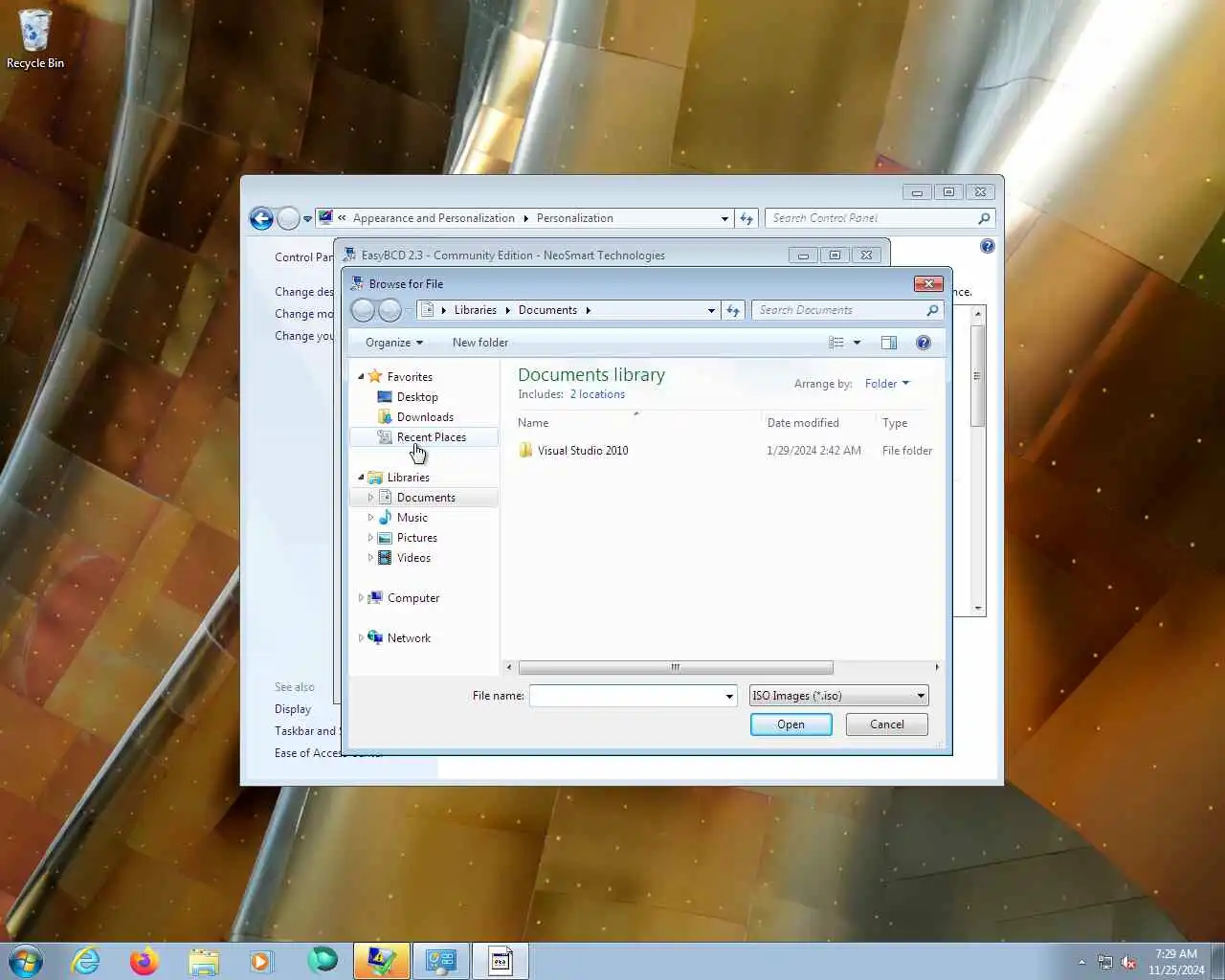The height and width of the screenshot is (980, 1225).
Task: Collapse the Libraries group
Action: 361,478
